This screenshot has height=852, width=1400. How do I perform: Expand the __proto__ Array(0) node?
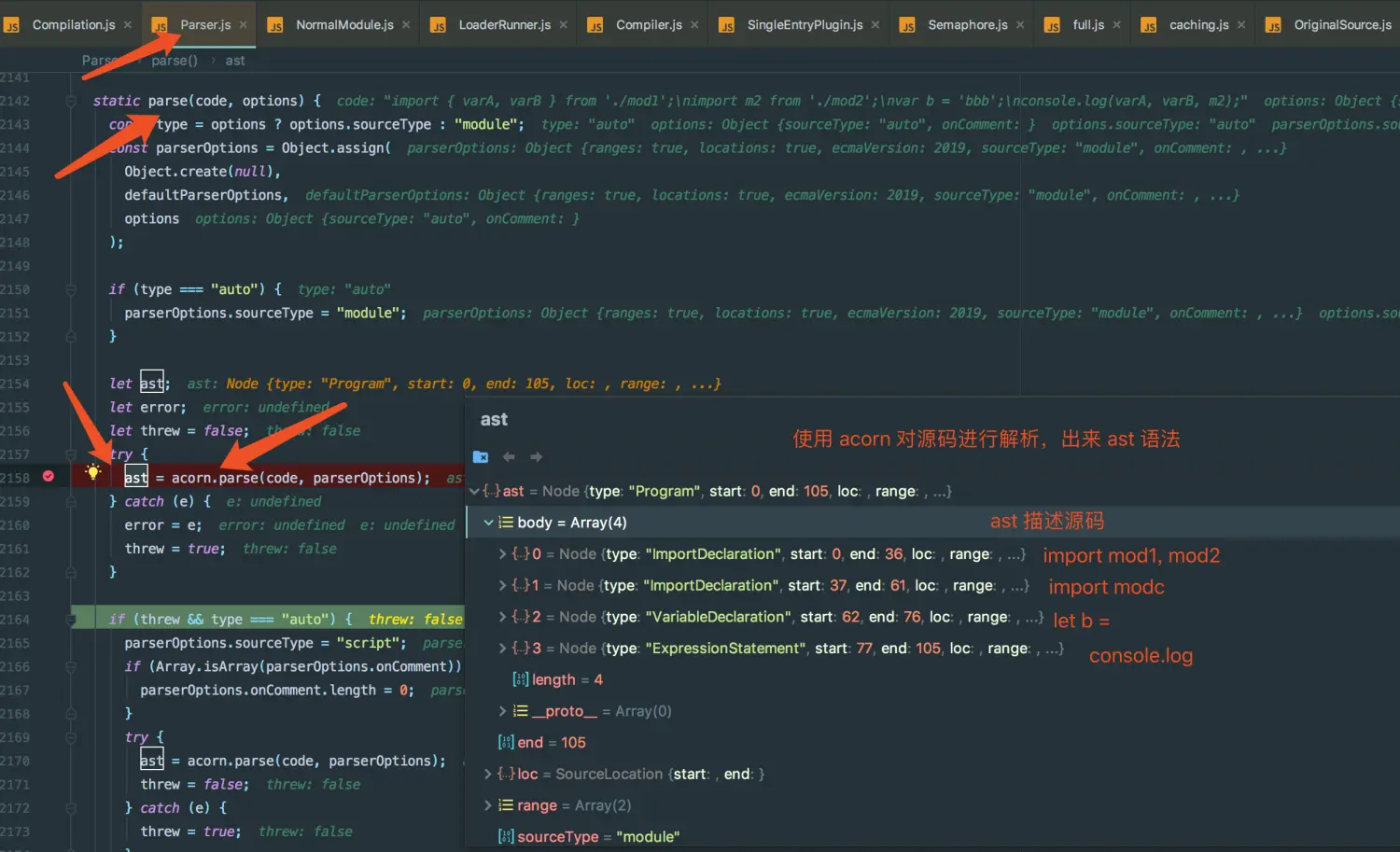(x=502, y=711)
